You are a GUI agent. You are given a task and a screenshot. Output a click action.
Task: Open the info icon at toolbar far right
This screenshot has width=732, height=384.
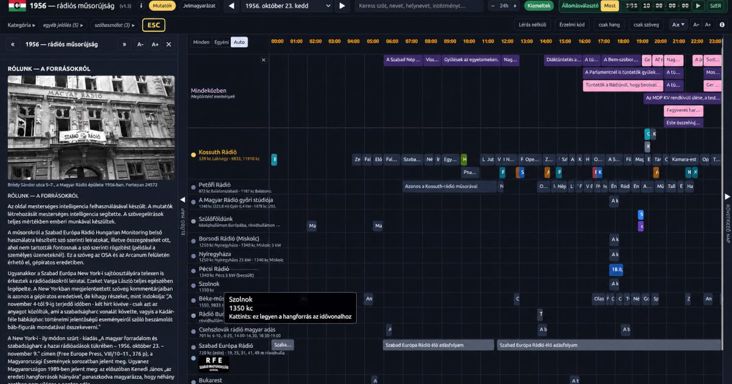(722, 25)
